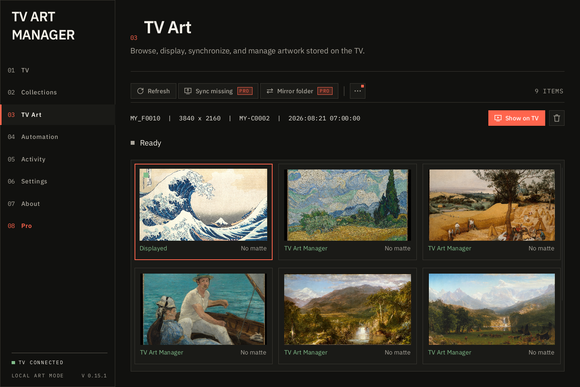580x387 pixels.
Task: Click the PRO badge on Mirror folder
Action: click(325, 91)
